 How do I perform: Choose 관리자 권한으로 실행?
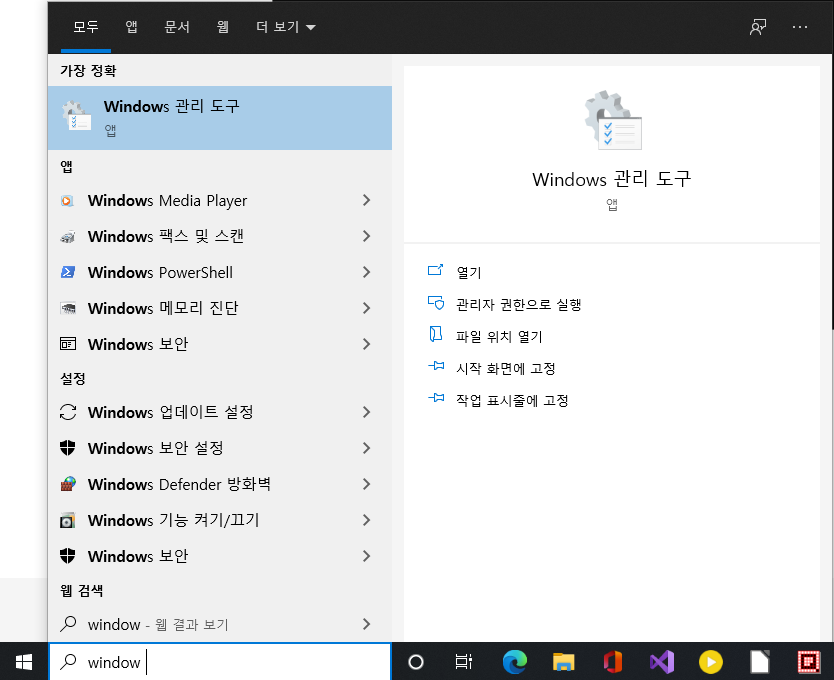pos(519,304)
